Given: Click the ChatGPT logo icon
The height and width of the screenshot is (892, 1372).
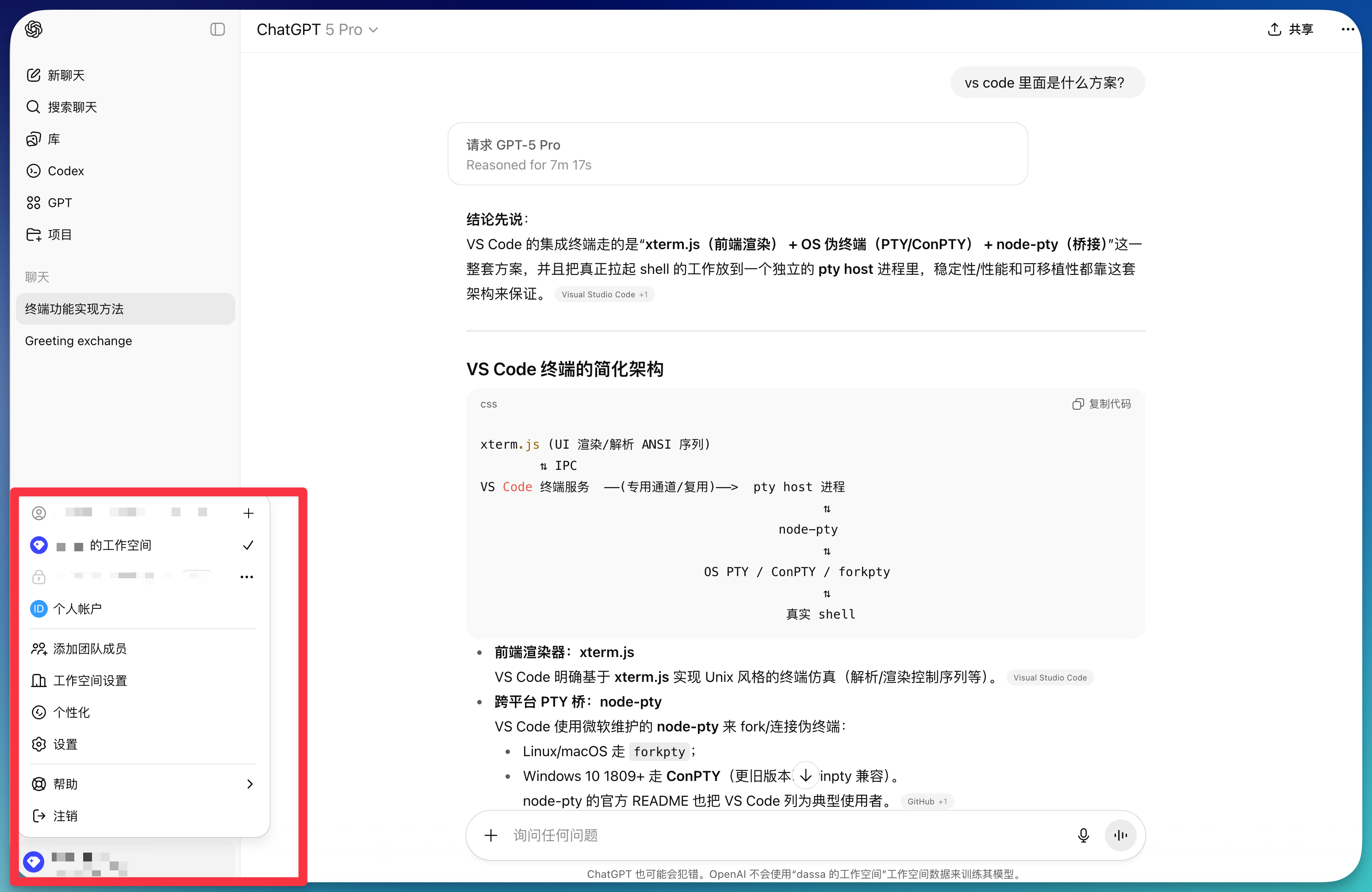Looking at the screenshot, I should point(34,29).
